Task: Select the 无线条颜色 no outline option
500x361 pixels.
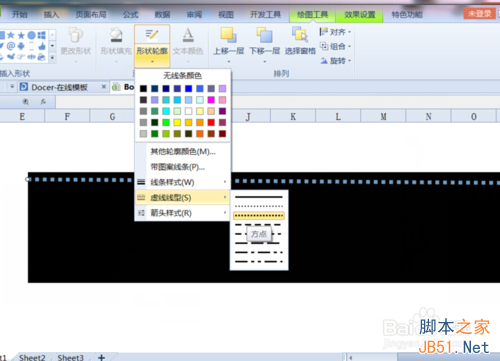Action: coord(182,76)
